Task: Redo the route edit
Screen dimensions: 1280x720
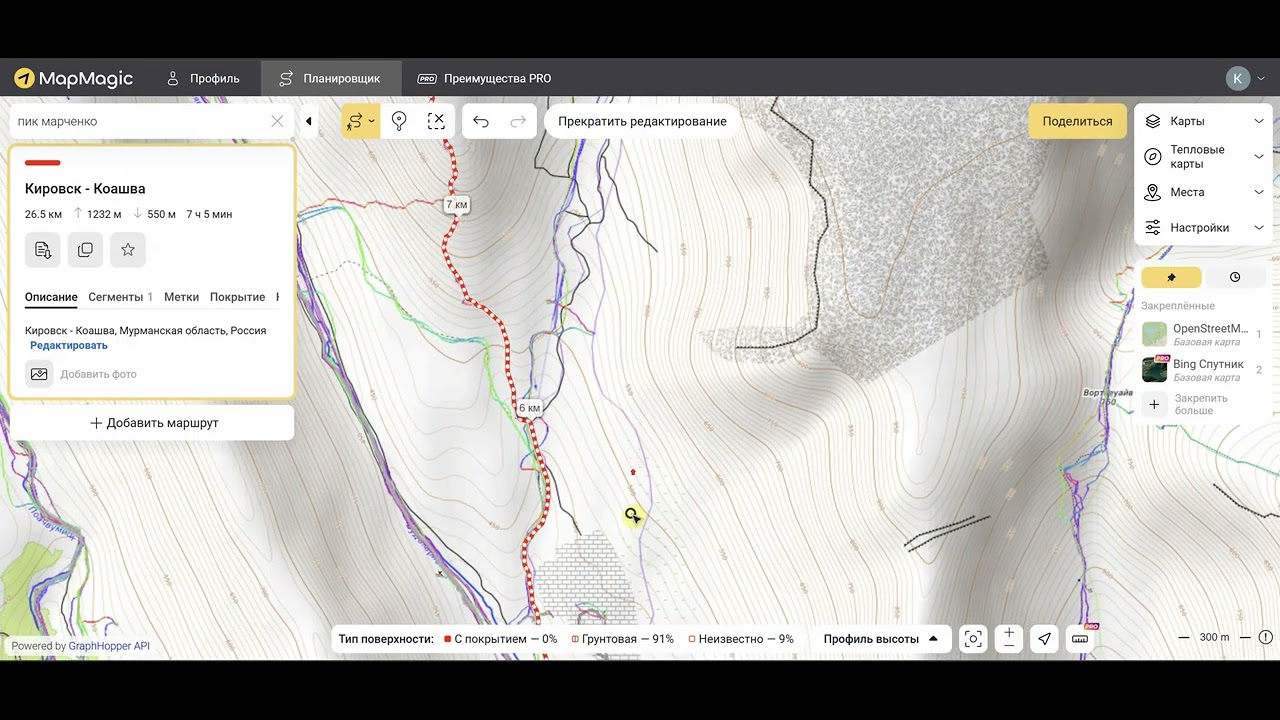Action: tap(518, 121)
